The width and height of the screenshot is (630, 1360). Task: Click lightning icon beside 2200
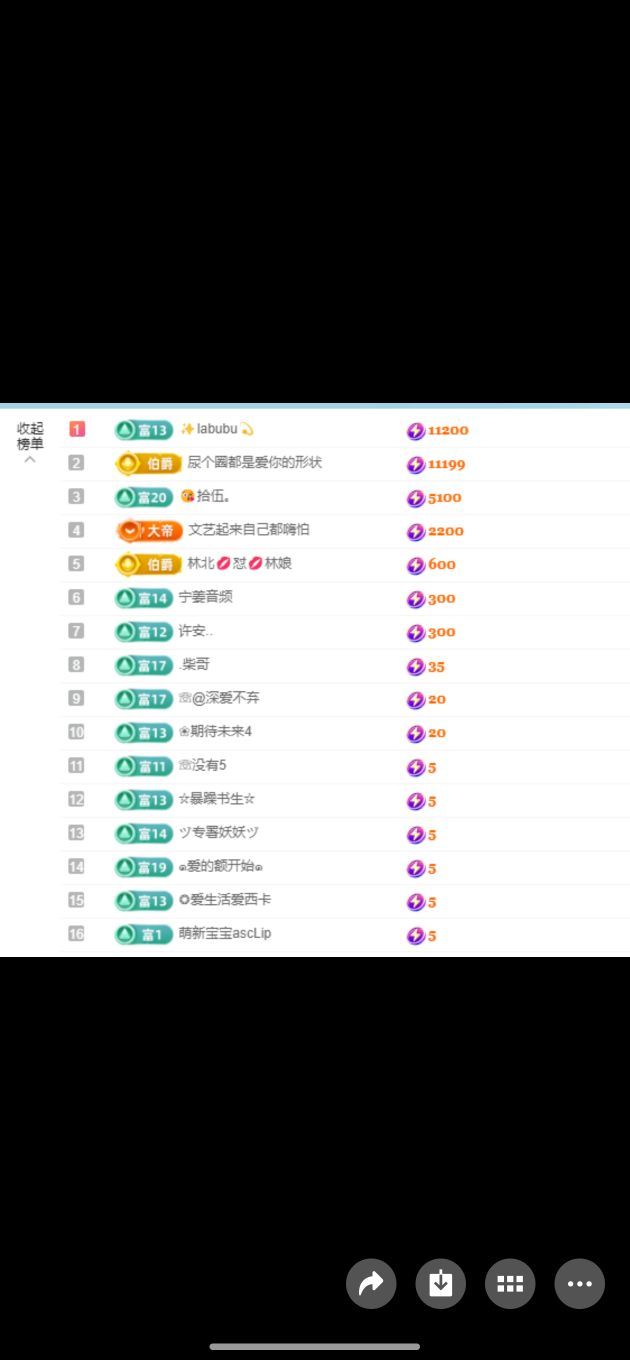[x=416, y=532]
